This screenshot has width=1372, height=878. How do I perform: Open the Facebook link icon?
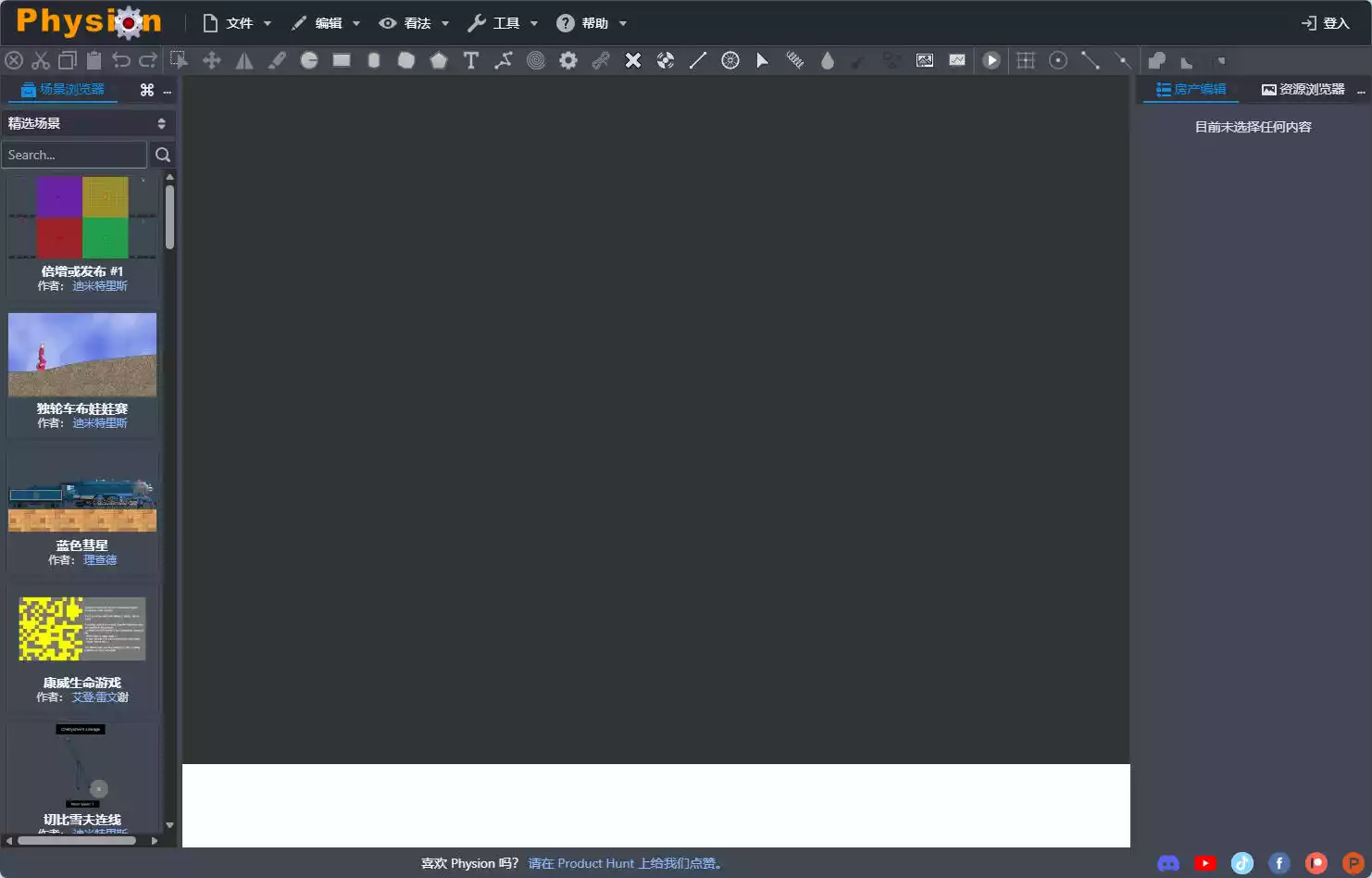pos(1279,863)
